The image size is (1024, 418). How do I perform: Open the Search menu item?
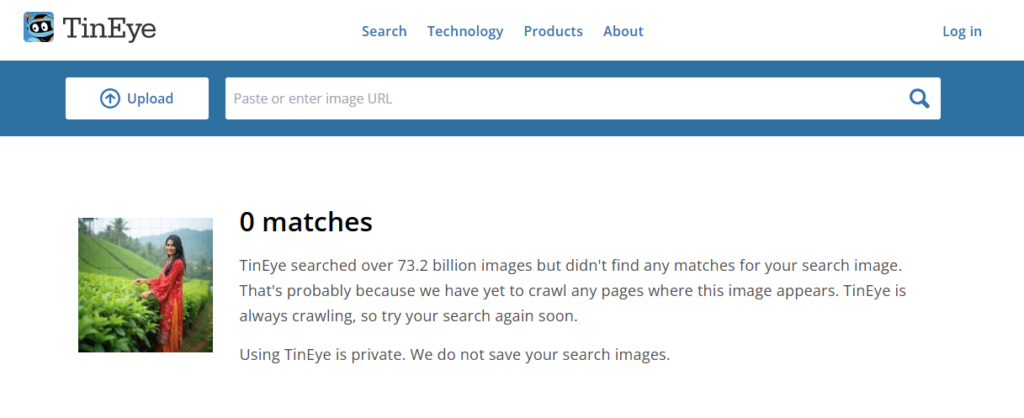384,31
